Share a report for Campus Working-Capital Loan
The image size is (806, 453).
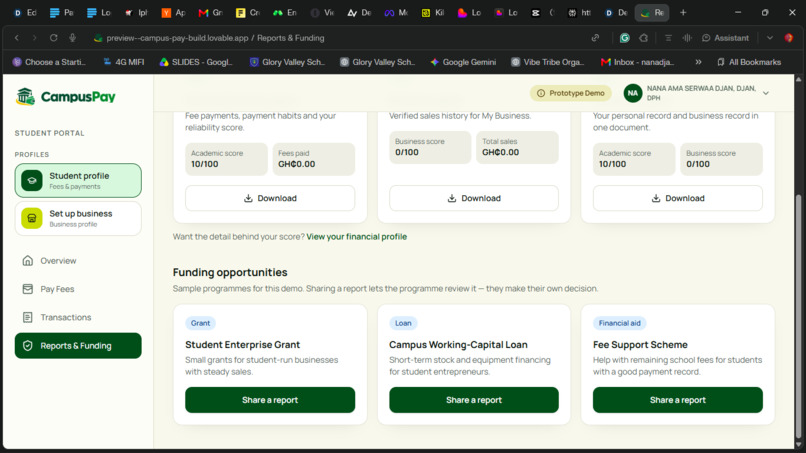[473, 400]
